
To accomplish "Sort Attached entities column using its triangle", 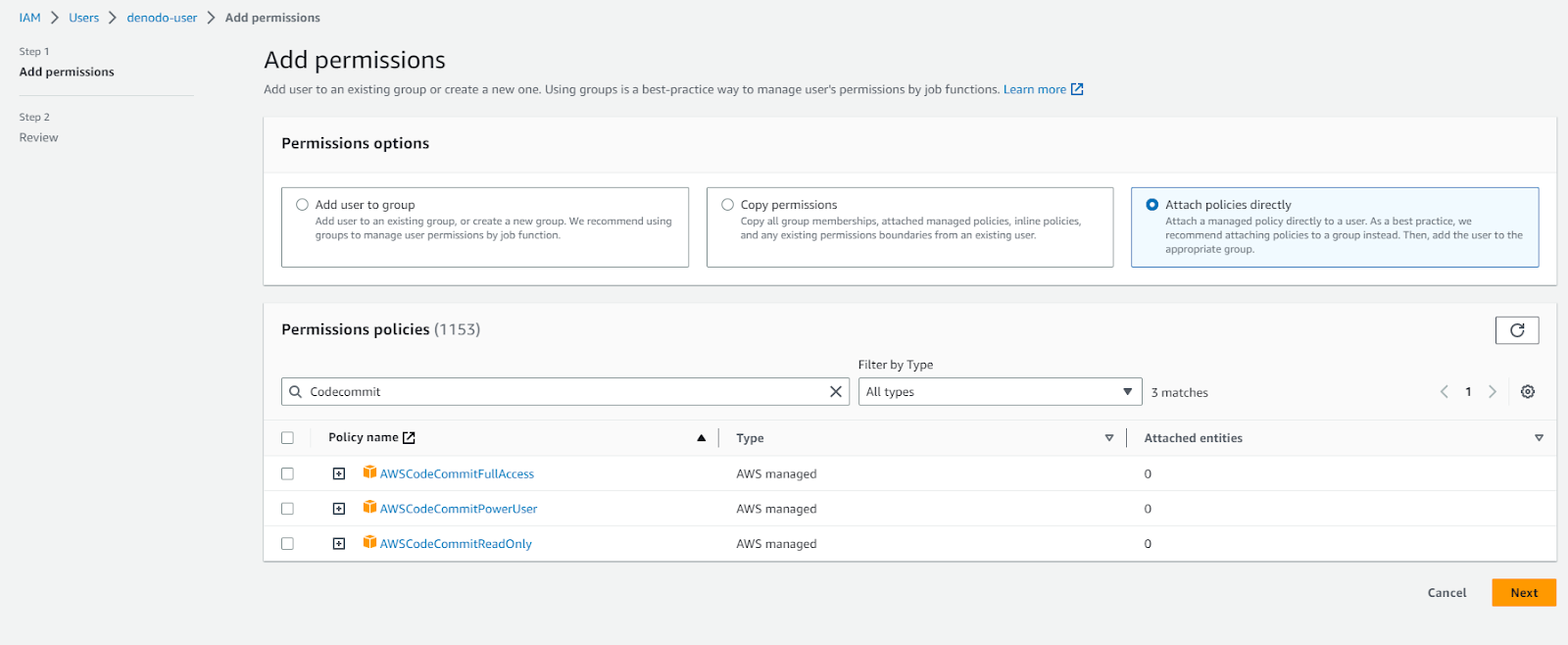I will (x=1539, y=438).
